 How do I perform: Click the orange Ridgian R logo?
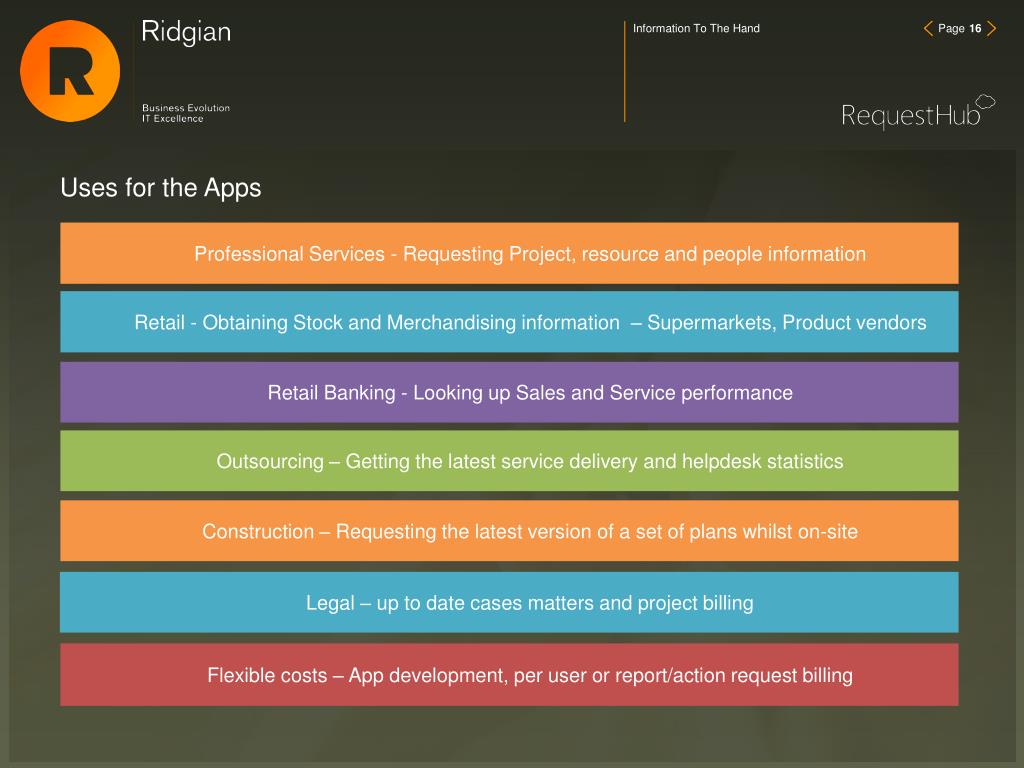(70, 71)
